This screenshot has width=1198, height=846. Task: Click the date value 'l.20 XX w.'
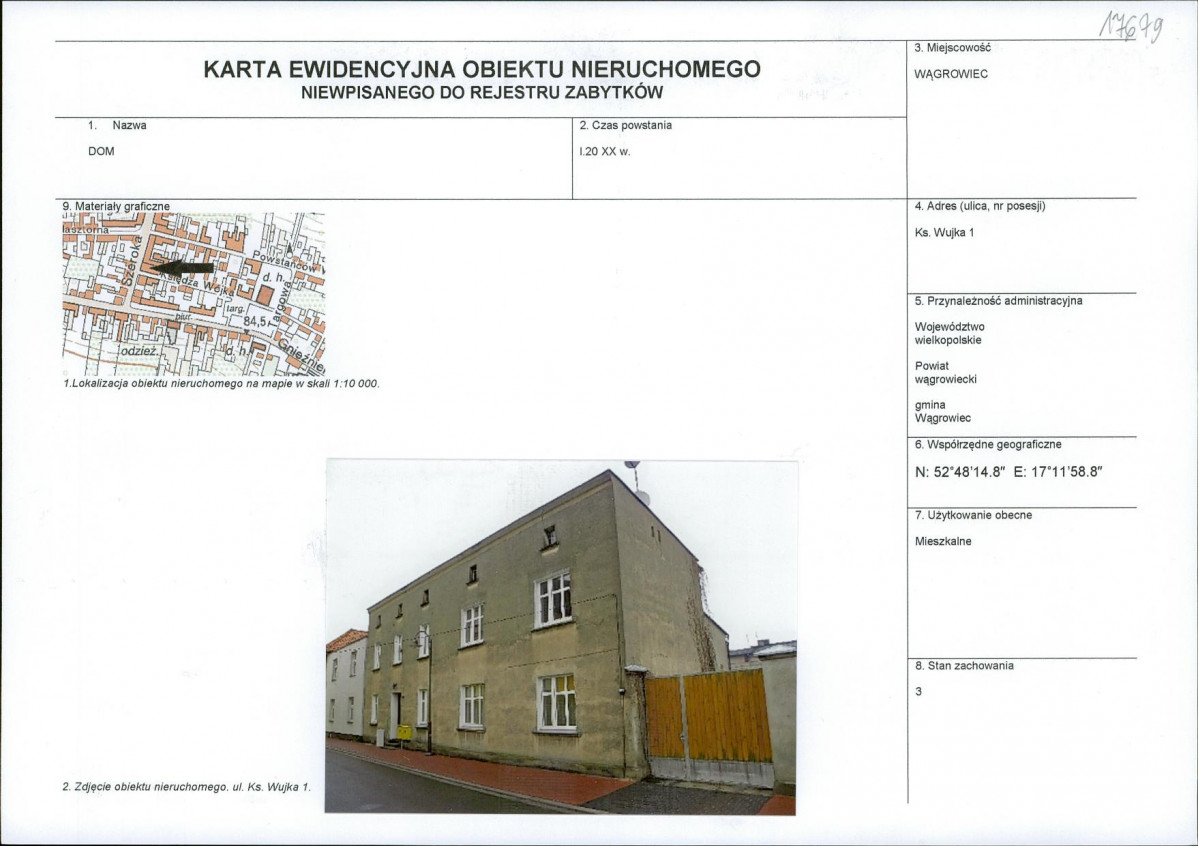(605, 151)
